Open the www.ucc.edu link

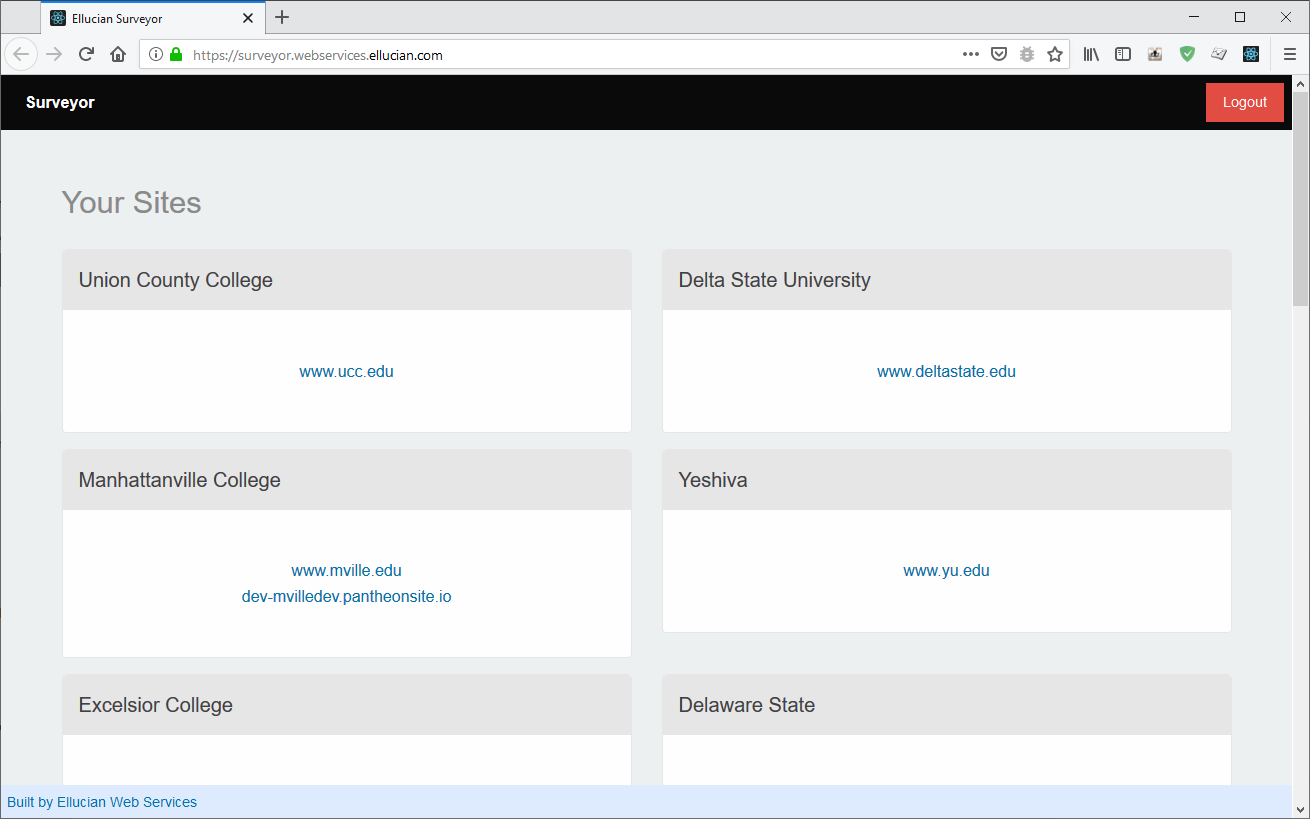point(346,371)
